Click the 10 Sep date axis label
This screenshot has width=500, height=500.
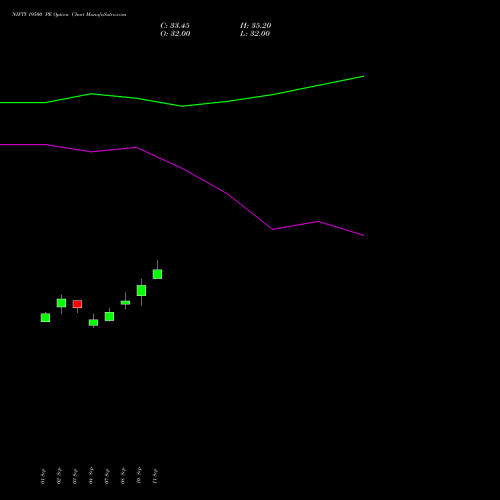(139, 476)
